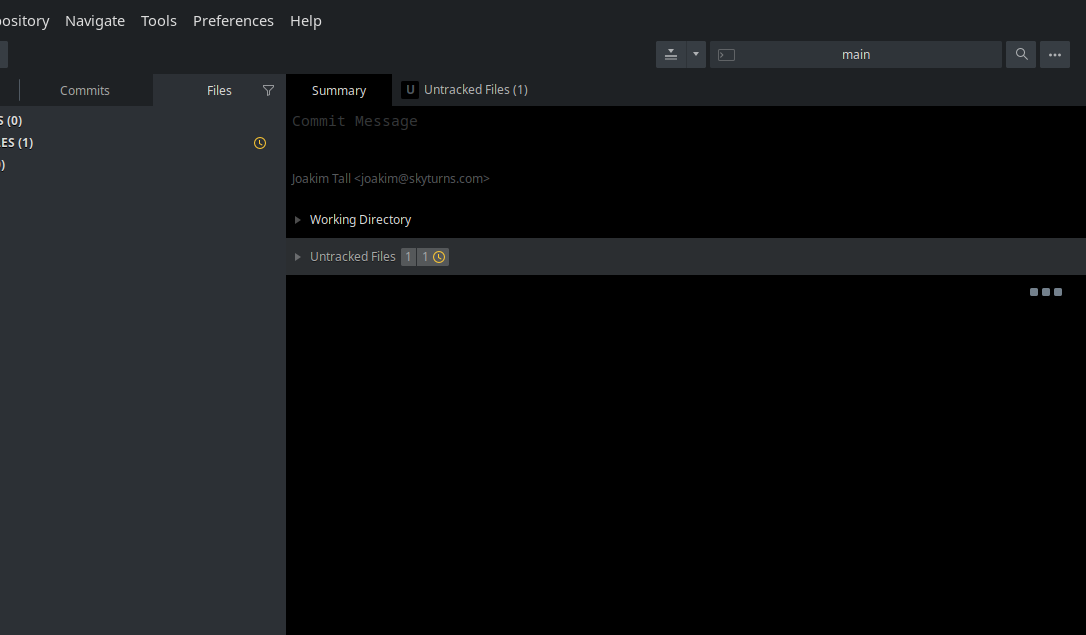The width and height of the screenshot is (1086, 635).
Task: Click the Pull icon in the toolbar
Action: tap(670, 54)
